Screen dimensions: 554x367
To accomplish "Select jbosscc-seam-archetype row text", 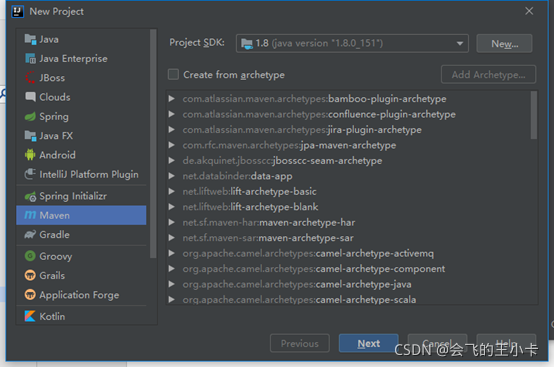I will click(282, 161).
